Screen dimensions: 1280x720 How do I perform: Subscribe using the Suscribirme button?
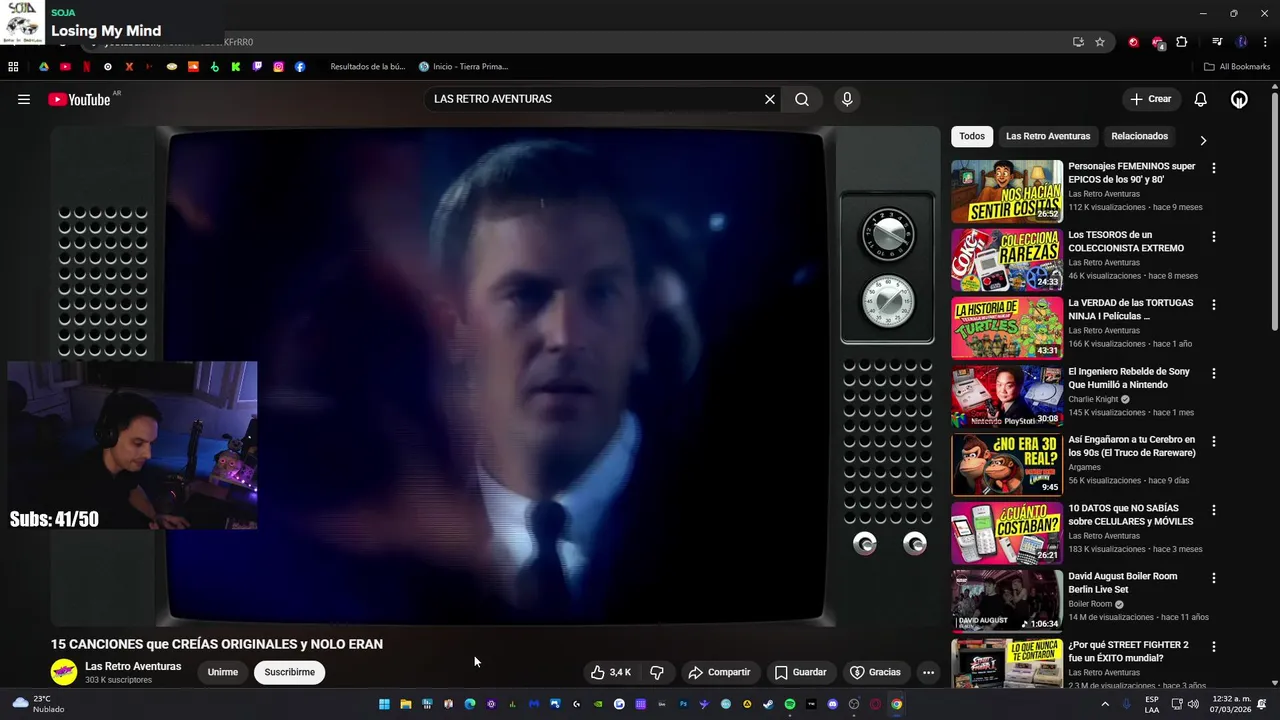(x=290, y=672)
